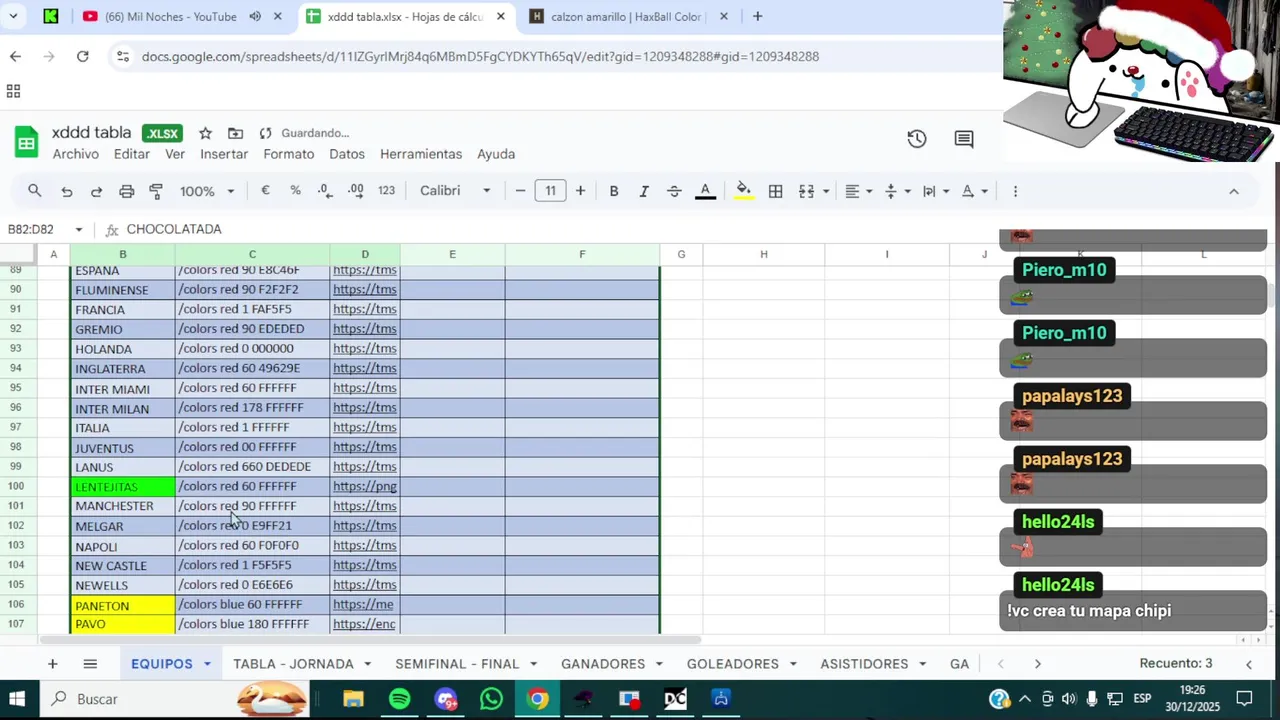This screenshot has width=1280, height=720.
Task: Redo the last action
Action: pos(96,191)
